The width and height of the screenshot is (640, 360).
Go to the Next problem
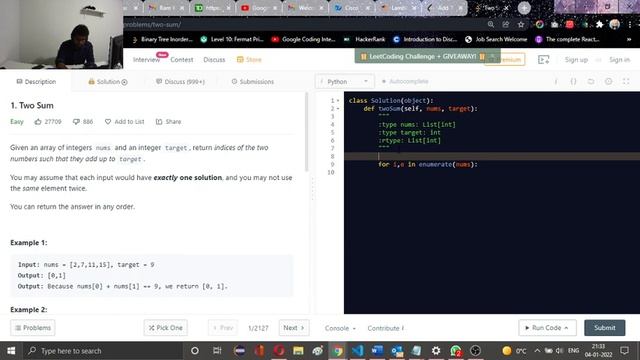294,328
